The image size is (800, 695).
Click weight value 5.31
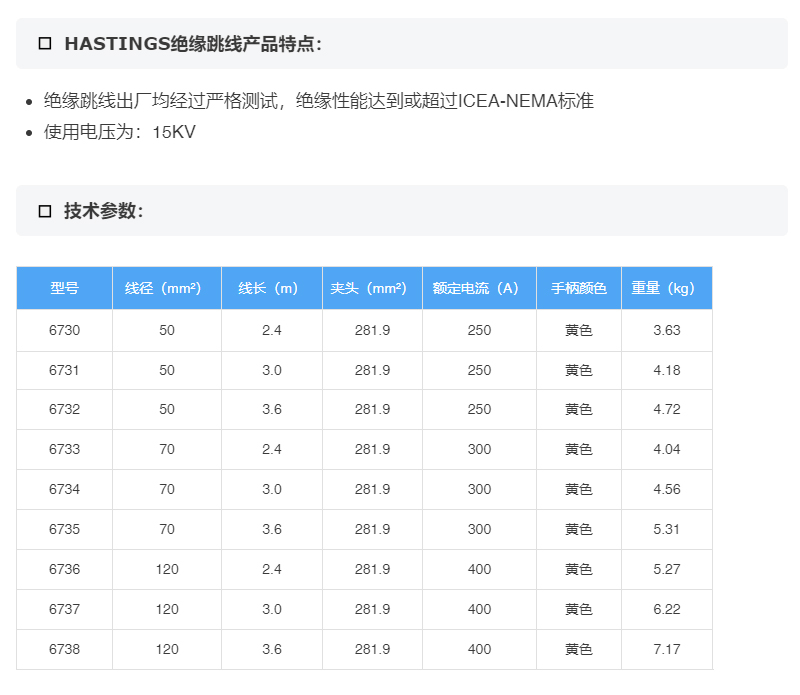[x=667, y=529]
